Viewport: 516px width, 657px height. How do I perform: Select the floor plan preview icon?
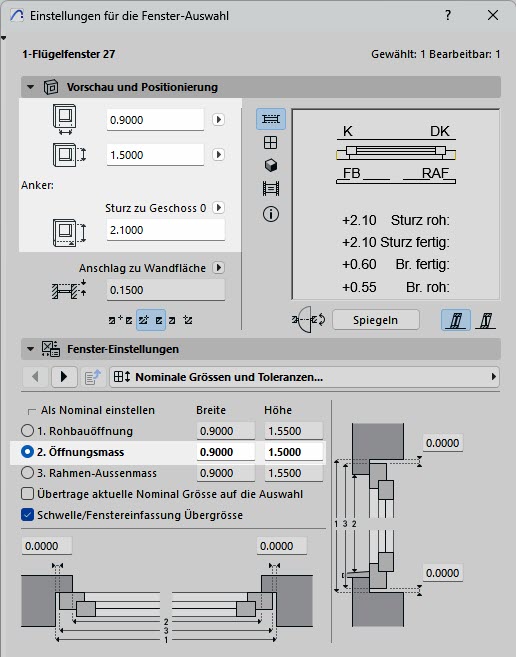(271, 119)
